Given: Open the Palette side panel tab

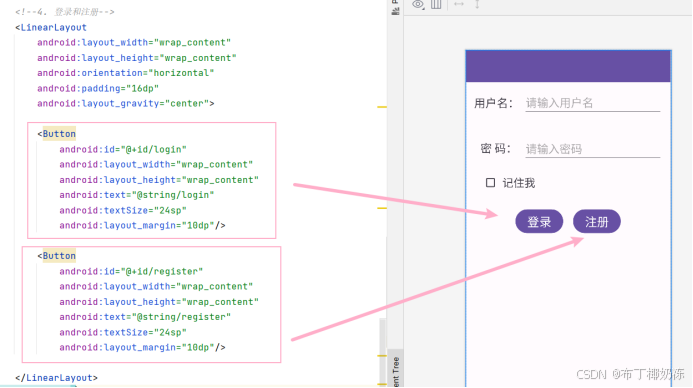Looking at the screenshot, I should click(395, 8).
